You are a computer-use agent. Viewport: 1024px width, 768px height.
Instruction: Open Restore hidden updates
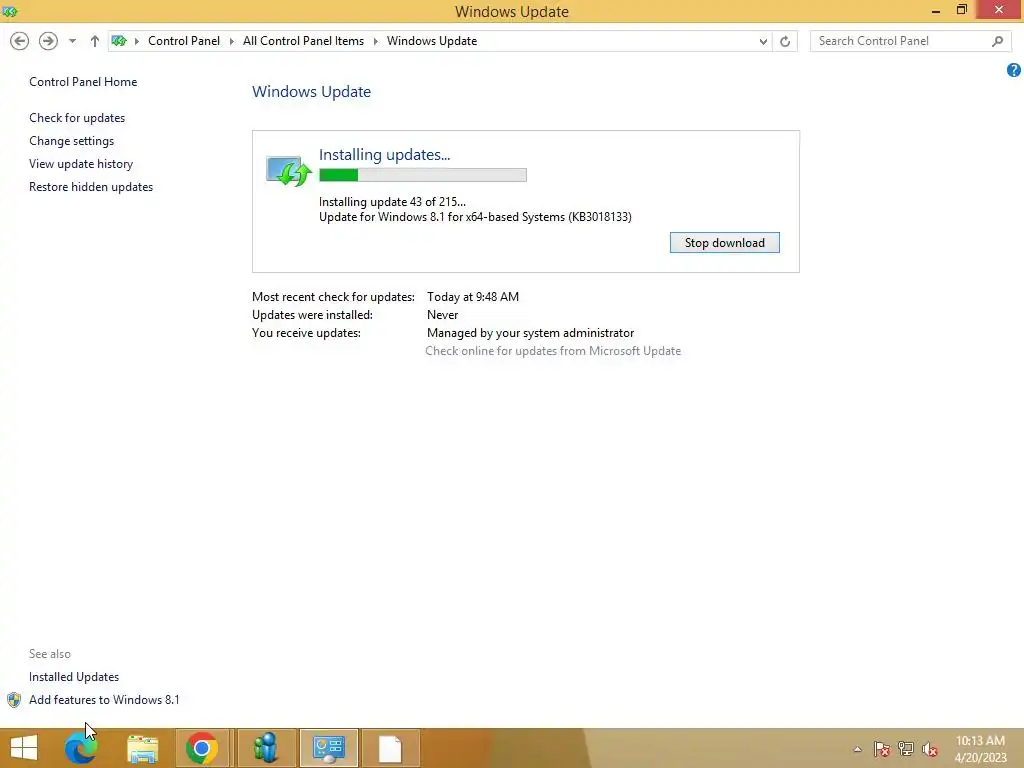tap(91, 187)
